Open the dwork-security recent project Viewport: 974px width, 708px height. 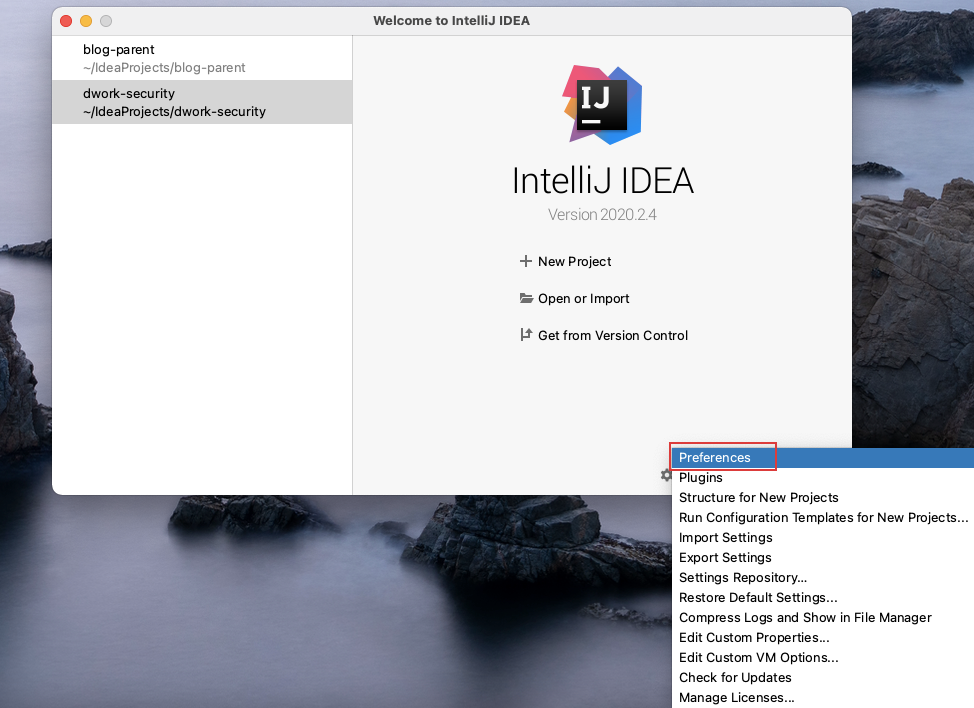pos(202,102)
